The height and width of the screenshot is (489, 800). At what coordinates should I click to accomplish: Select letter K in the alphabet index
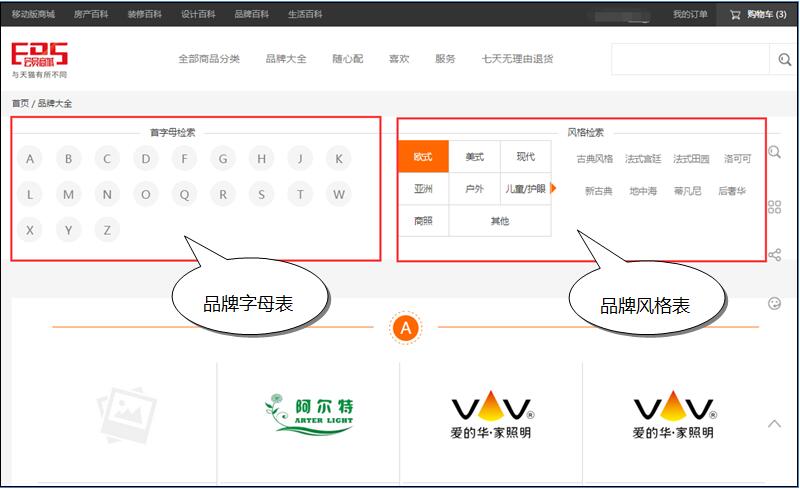(339, 159)
